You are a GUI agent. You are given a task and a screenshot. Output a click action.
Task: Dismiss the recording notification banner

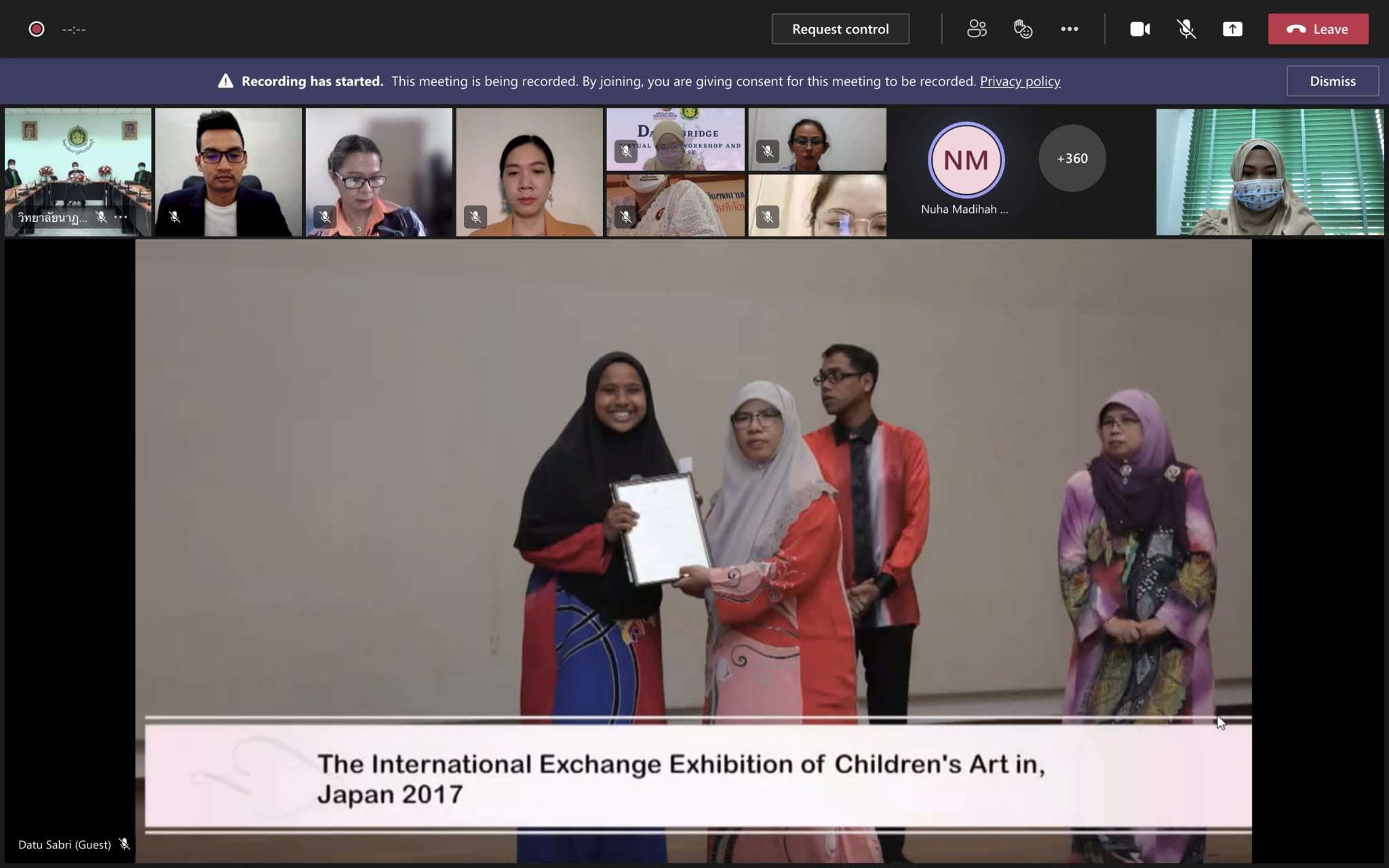[1332, 81]
